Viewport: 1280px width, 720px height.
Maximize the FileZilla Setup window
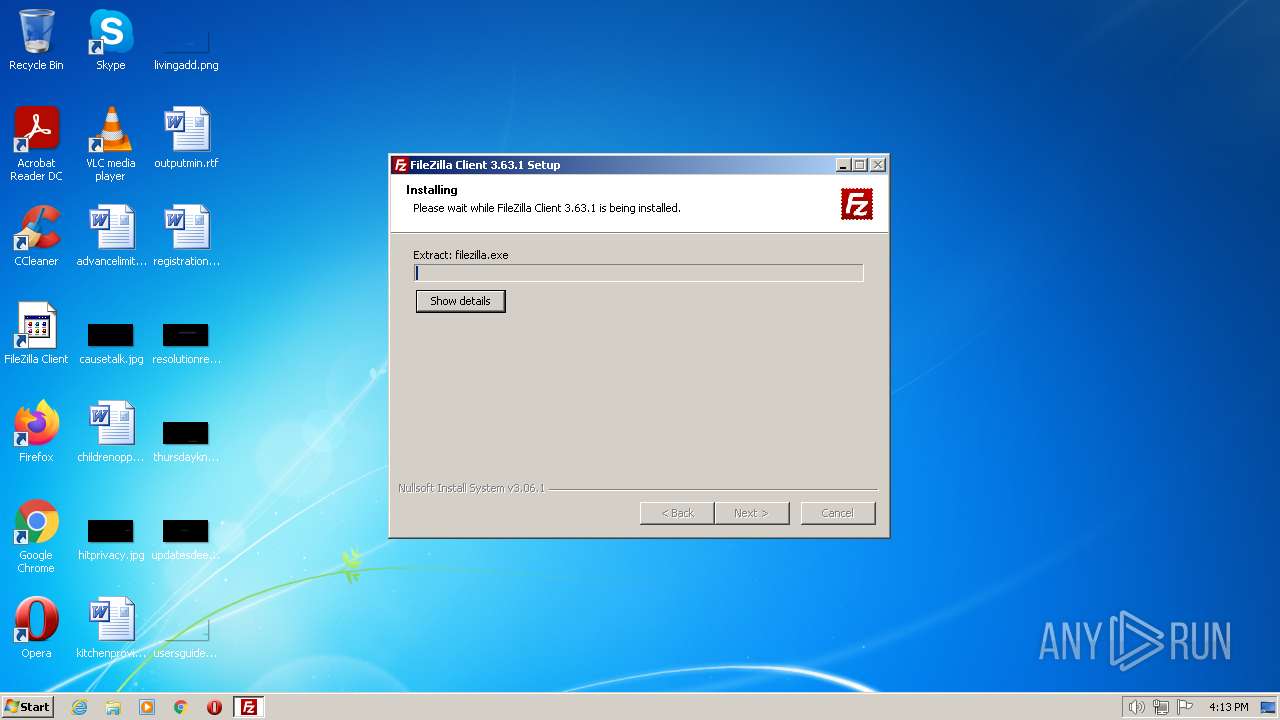click(x=860, y=165)
